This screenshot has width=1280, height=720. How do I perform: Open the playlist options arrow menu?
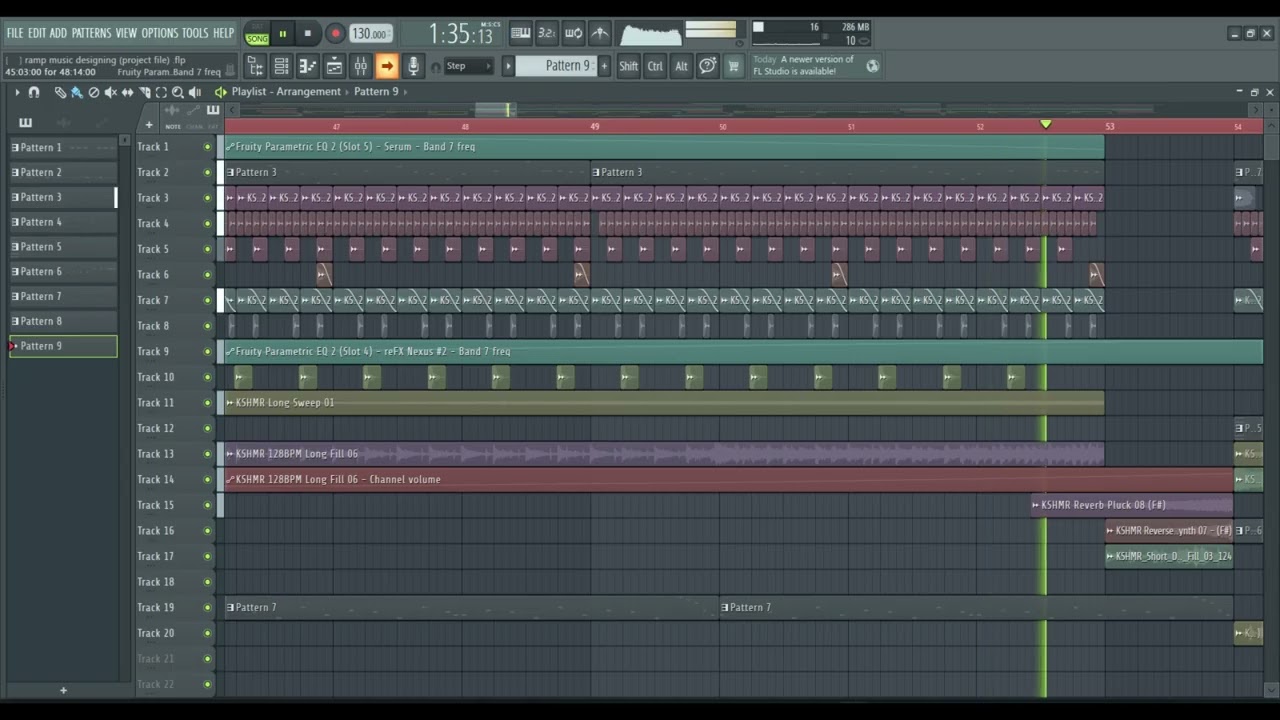tap(17, 92)
